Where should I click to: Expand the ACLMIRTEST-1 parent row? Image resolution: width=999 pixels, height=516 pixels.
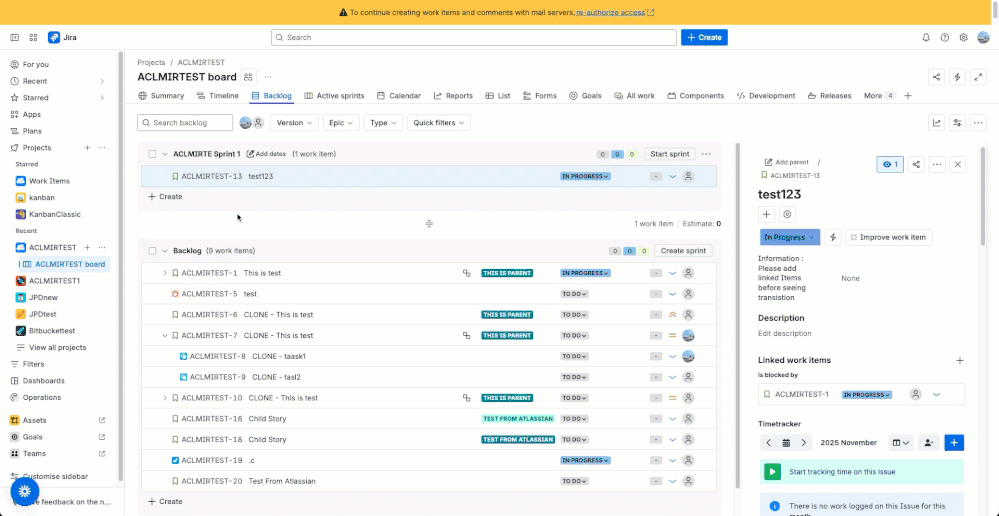click(x=165, y=273)
